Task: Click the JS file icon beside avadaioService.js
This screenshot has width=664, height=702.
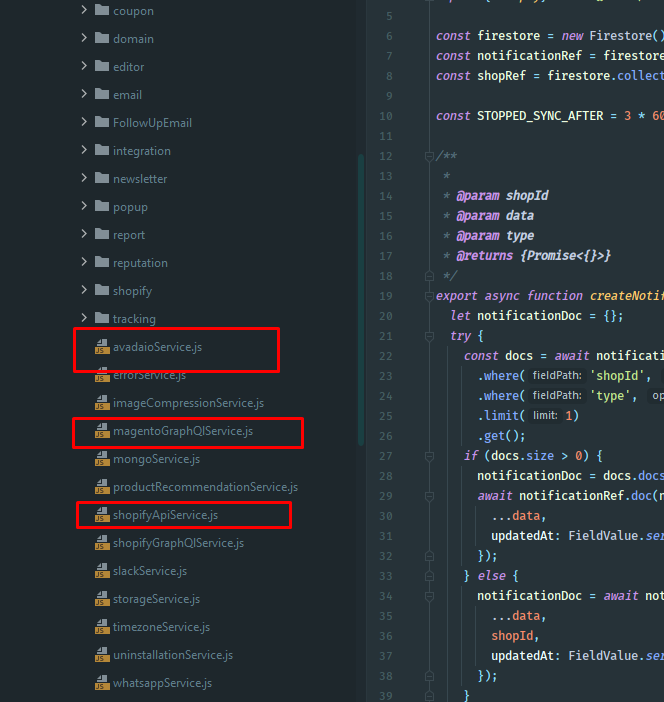Action: click(x=102, y=347)
